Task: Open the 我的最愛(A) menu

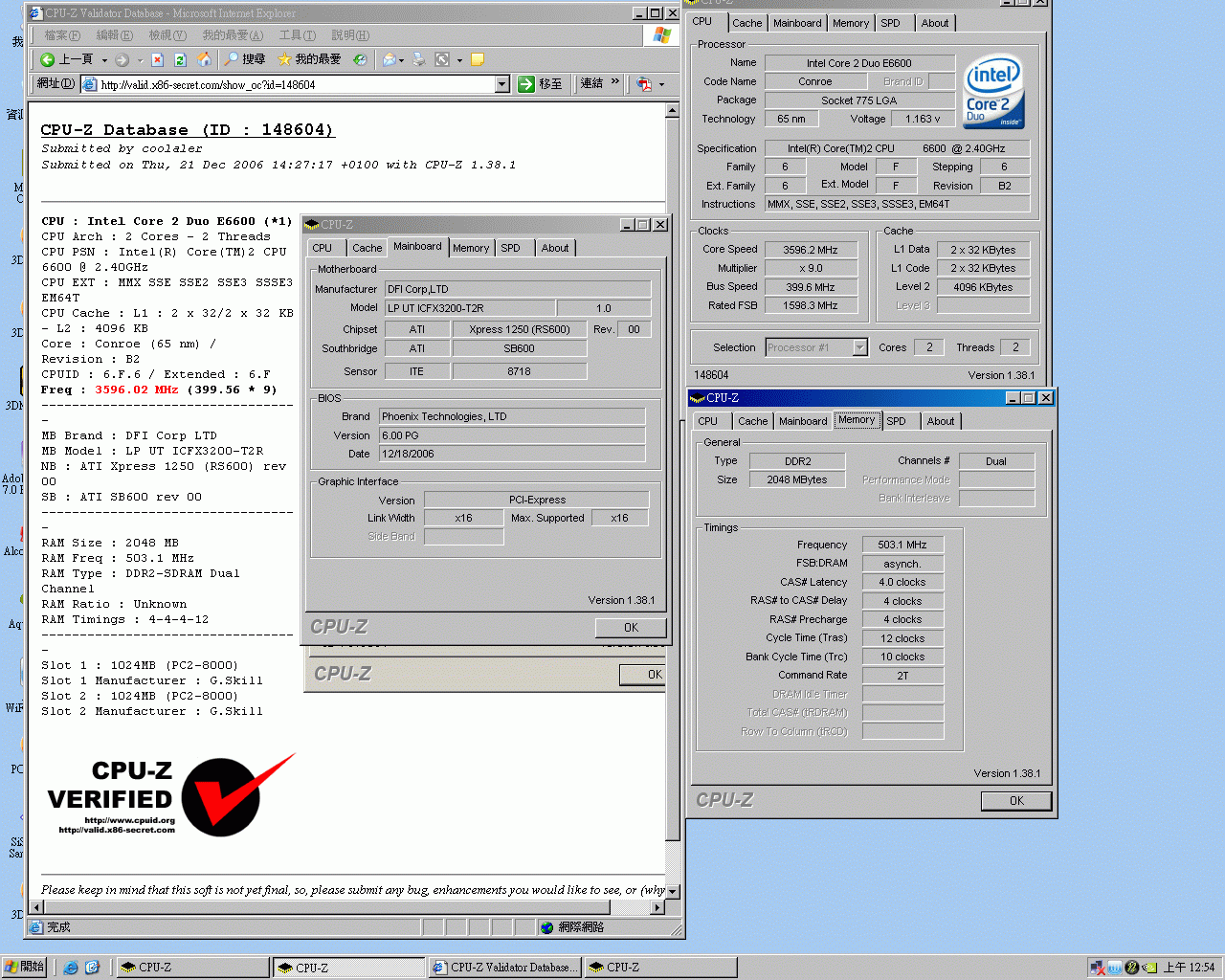Action: click(233, 35)
